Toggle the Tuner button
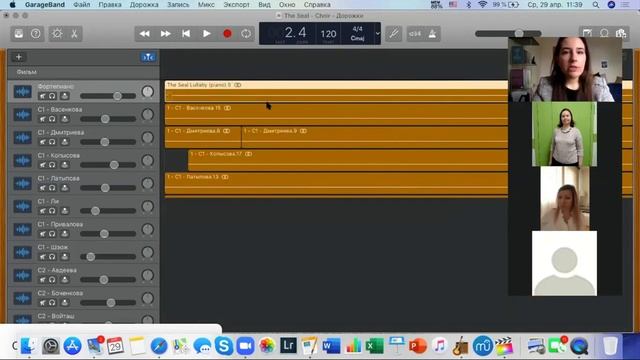This screenshot has height=360, width=640. (394, 33)
